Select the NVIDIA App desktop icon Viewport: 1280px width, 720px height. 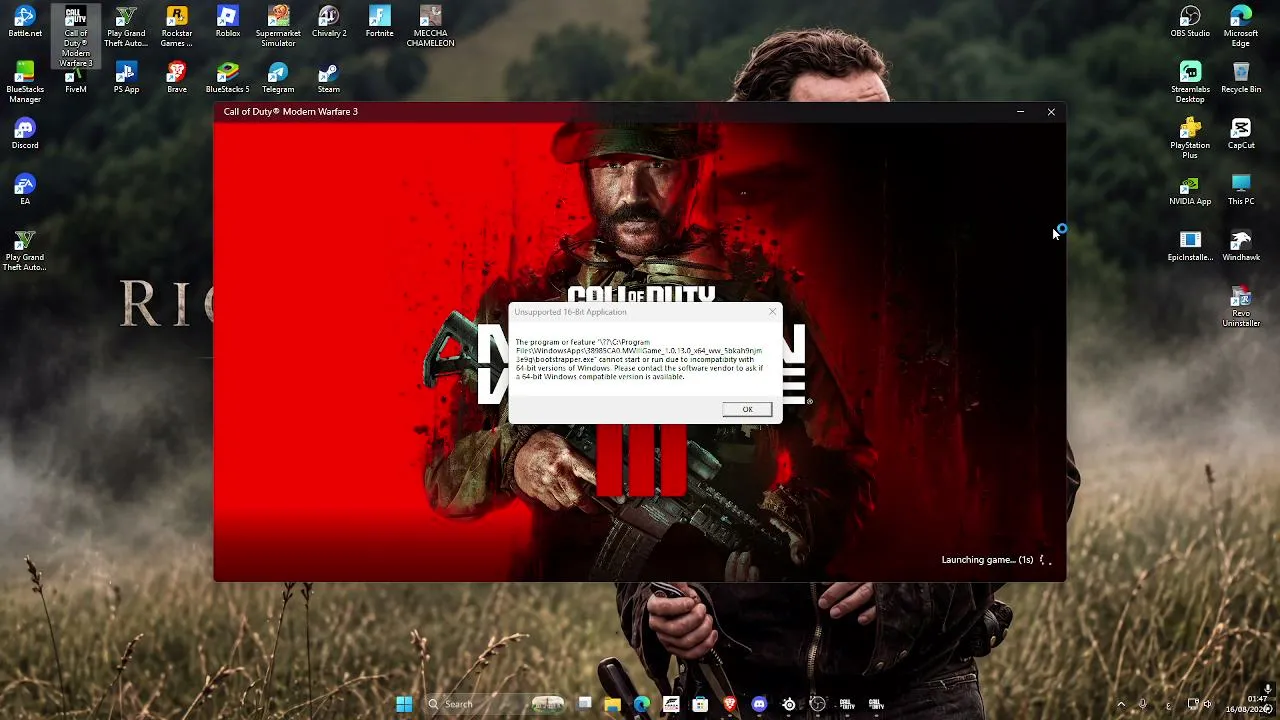pos(1190,190)
